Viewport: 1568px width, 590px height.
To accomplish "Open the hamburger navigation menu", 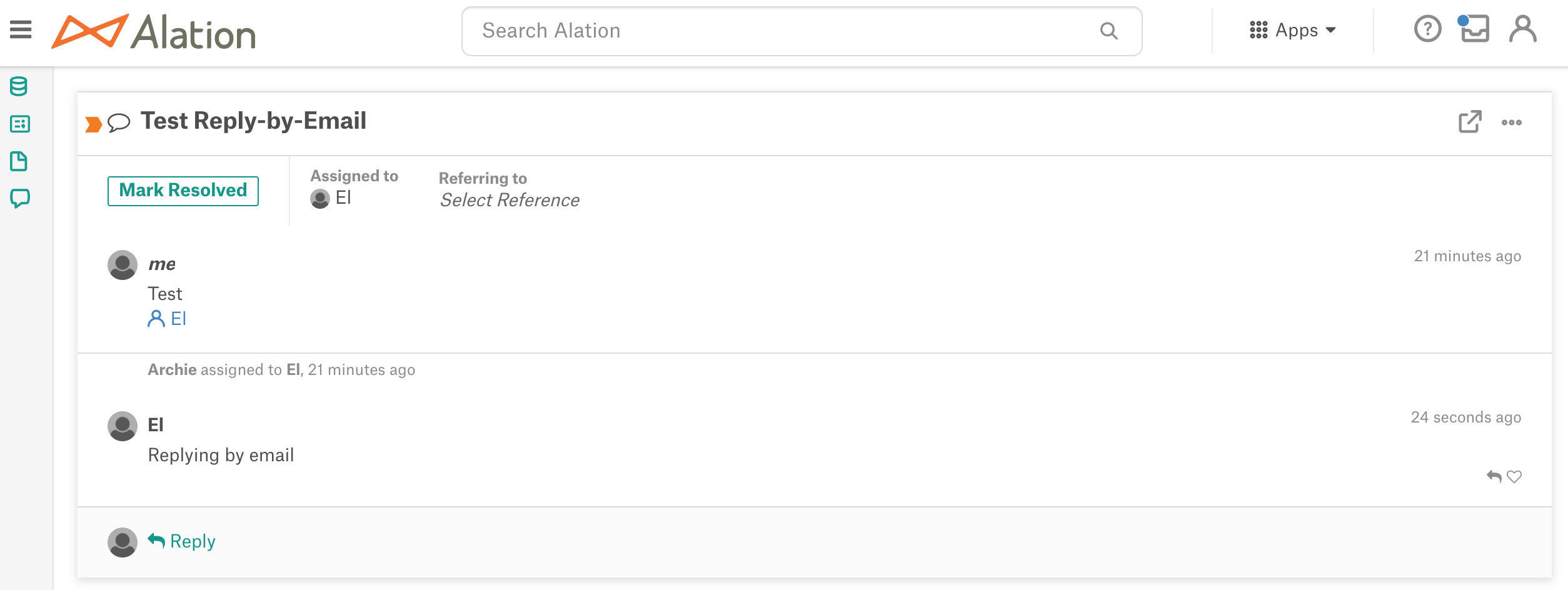I will click(21, 29).
